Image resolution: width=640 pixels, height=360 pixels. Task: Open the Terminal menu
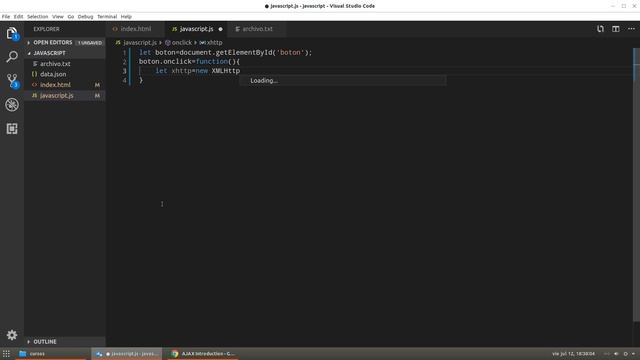click(107, 17)
